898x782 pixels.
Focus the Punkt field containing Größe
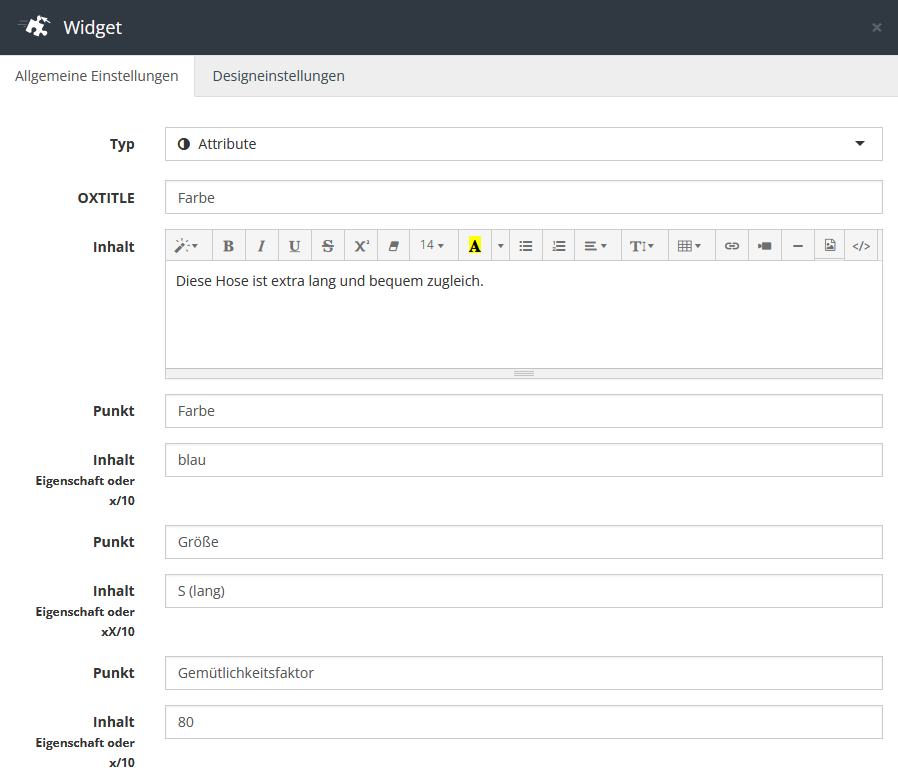[x=523, y=542]
